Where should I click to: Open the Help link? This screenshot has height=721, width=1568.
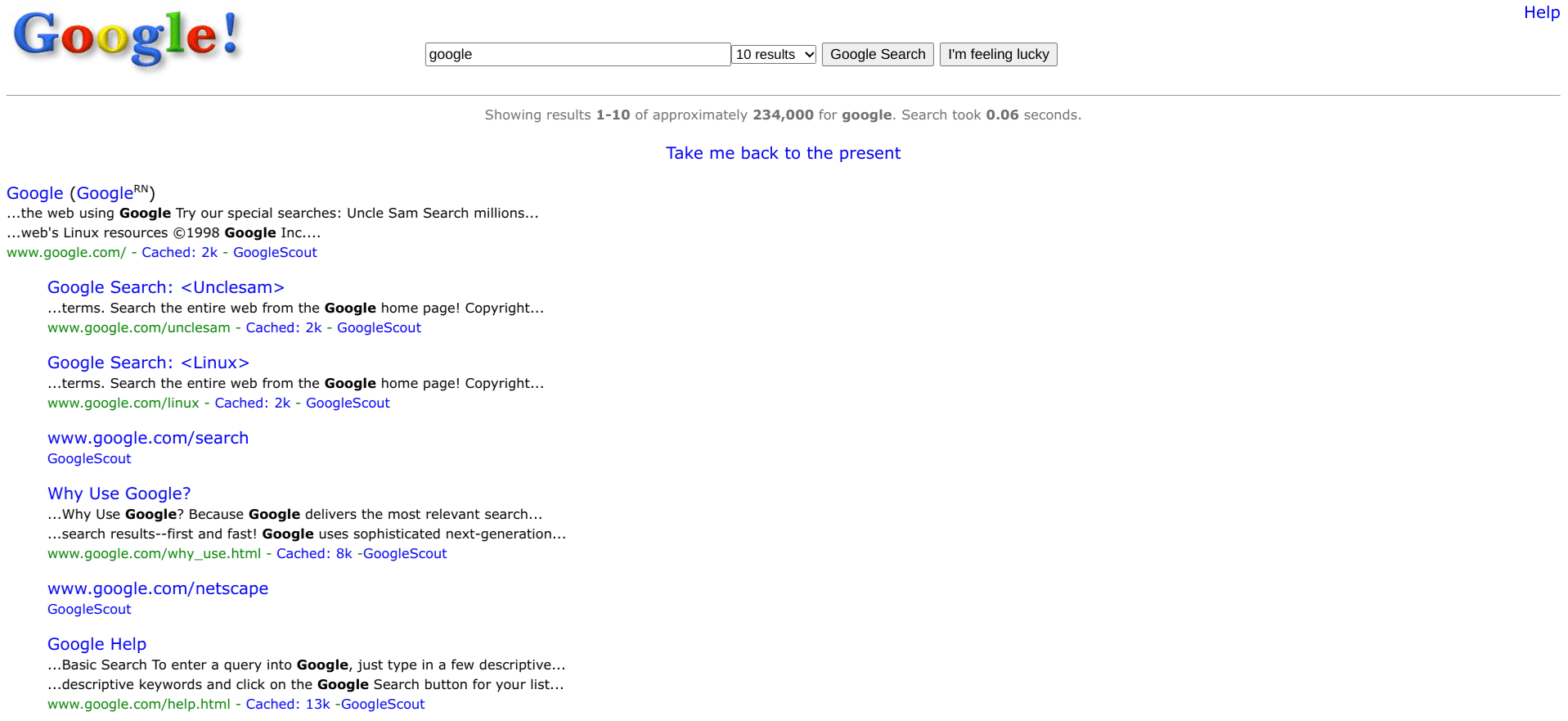[x=1542, y=12]
